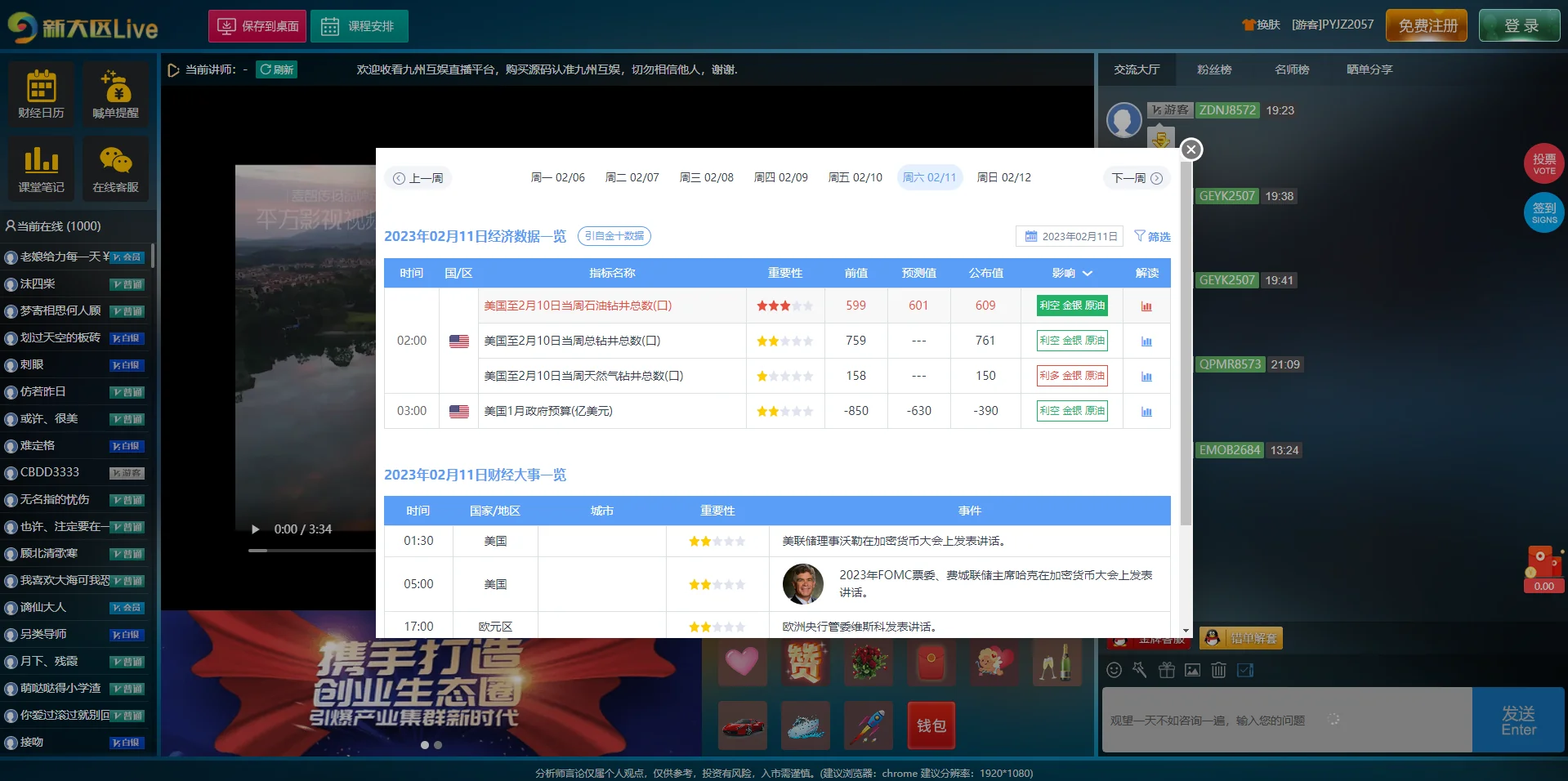Viewport: 1568px width, 781px height.
Task: Send the red sports car gift
Action: (x=742, y=725)
